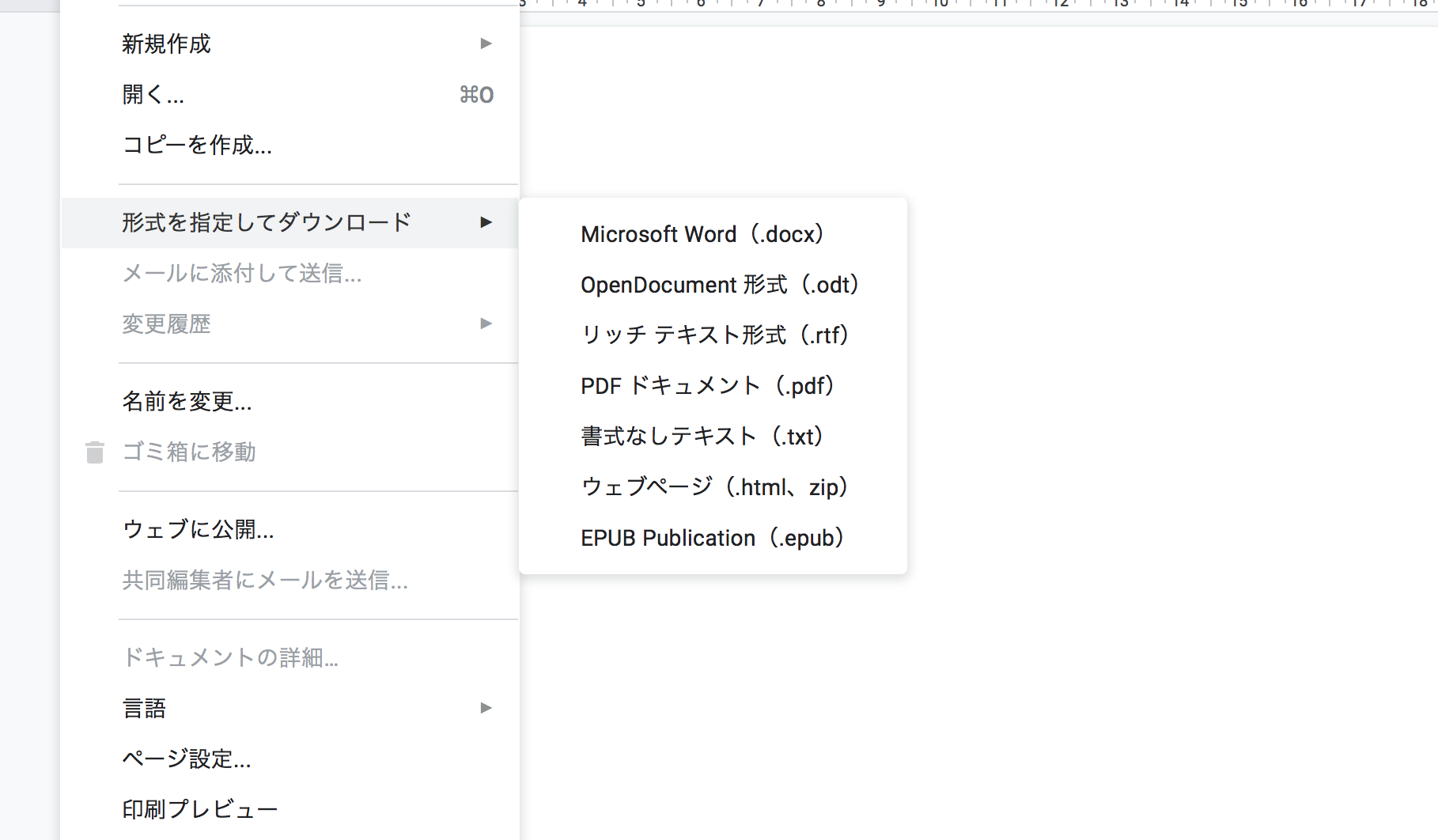Screen dimensions: 1438x840
Task: Choose ゴミ箱に移動 menu entry
Action: [289, 452]
